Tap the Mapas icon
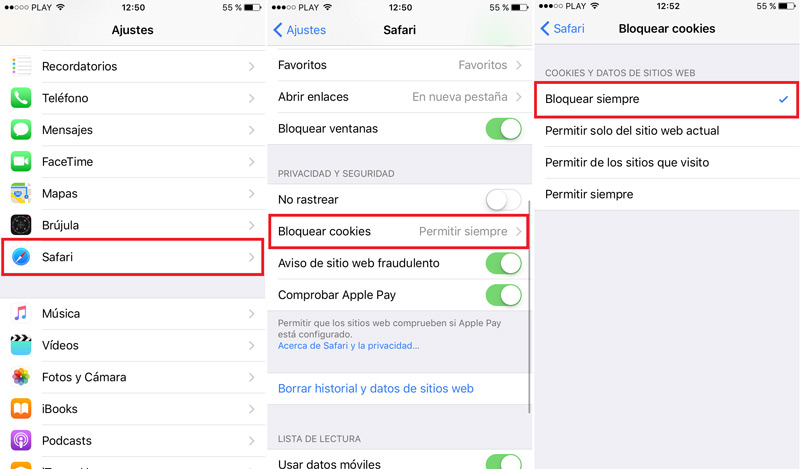The height and width of the screenshot is (469, 800). pyautogui.click(x=21, y=193)
